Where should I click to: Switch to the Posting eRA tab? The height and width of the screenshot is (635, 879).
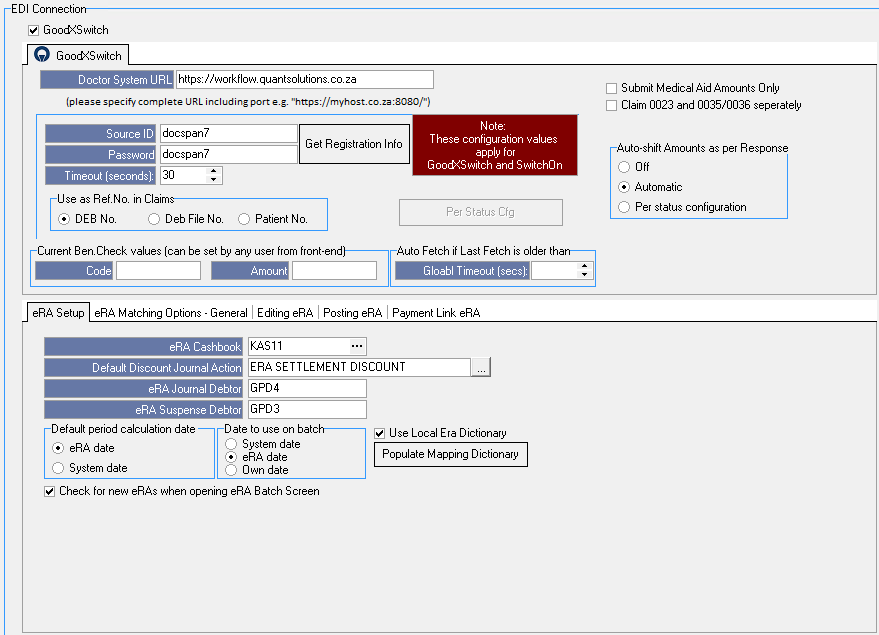click(352, 313)
